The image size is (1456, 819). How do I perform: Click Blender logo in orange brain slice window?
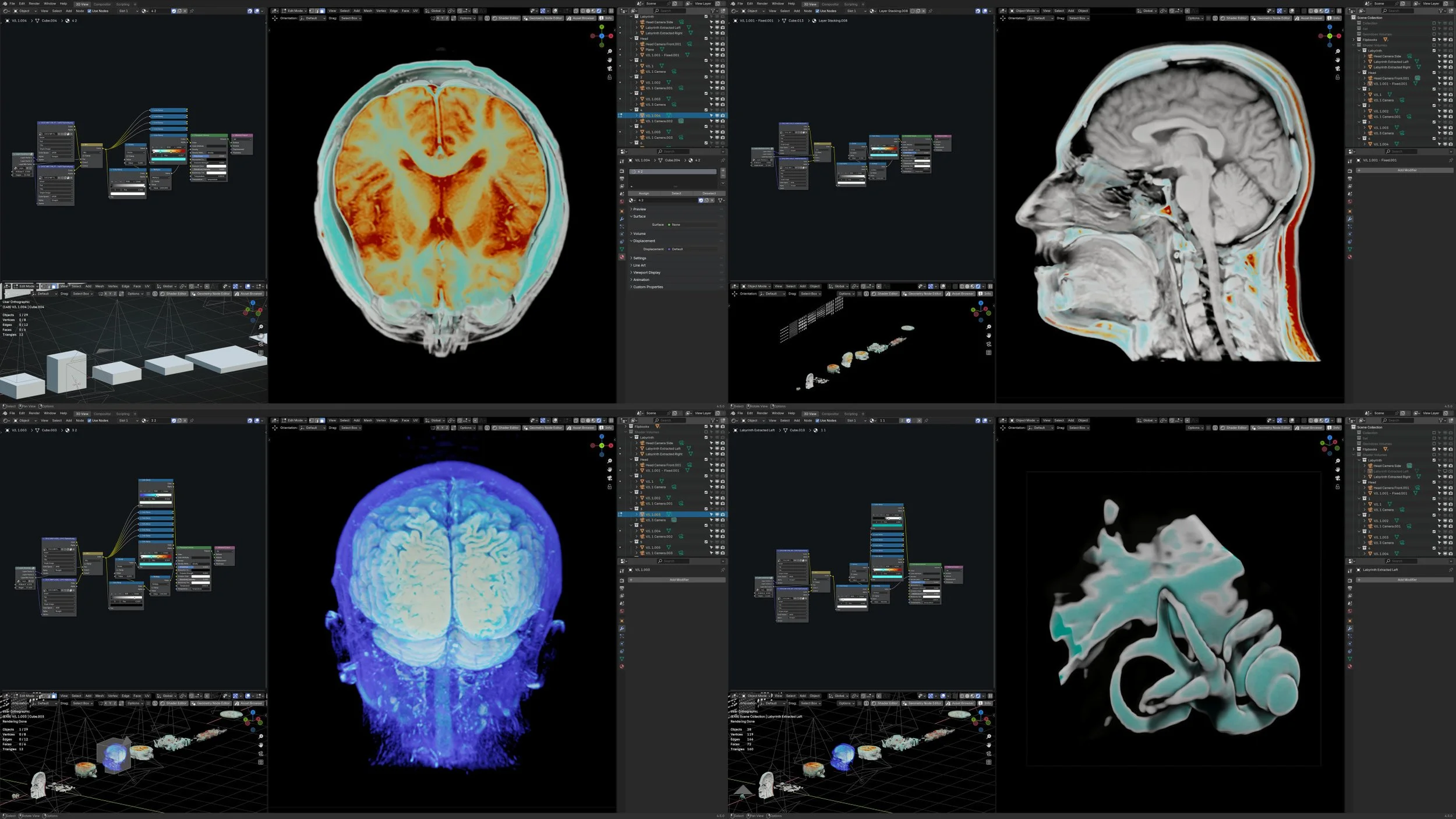pos(5,3)
